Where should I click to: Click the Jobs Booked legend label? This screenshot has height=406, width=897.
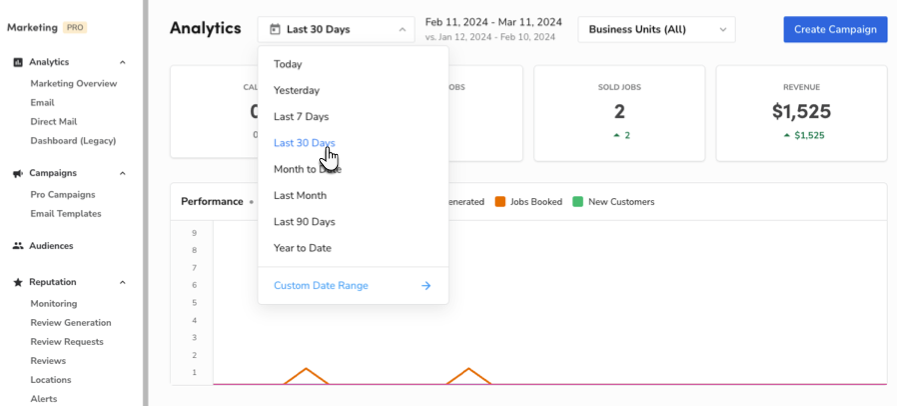coord(536,202)
